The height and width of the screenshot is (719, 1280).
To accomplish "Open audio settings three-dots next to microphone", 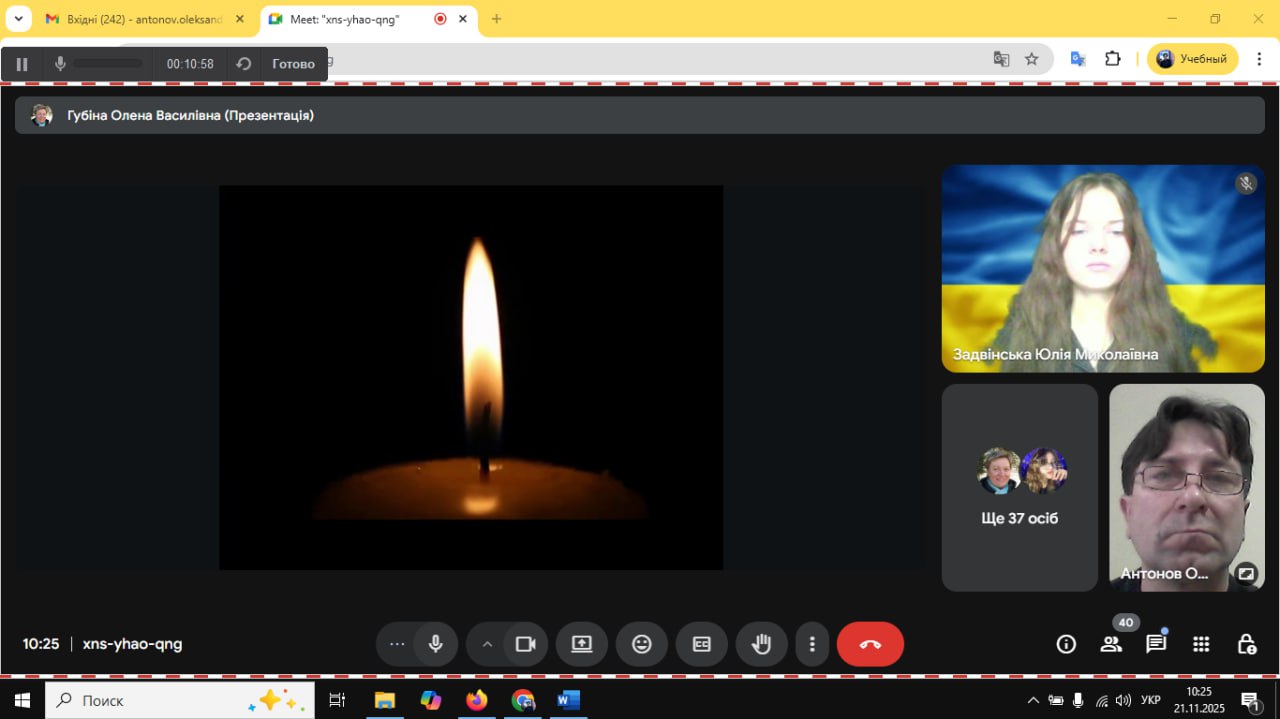I will tap(397, 644).
